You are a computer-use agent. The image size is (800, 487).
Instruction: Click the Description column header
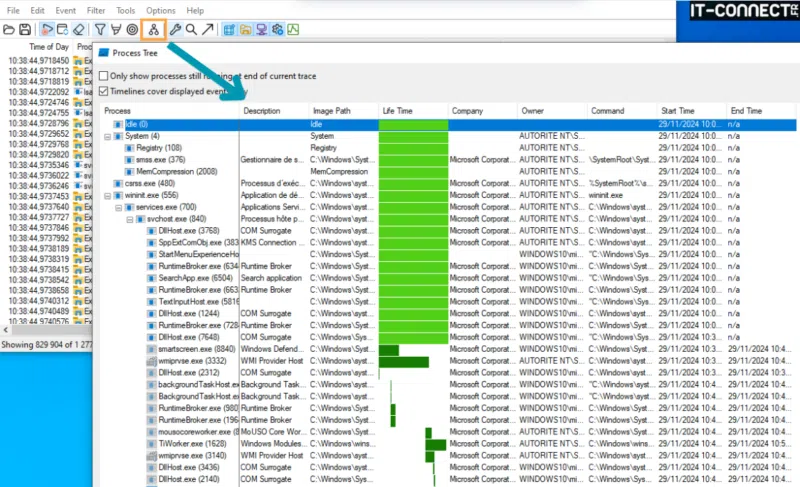[274, 111]
